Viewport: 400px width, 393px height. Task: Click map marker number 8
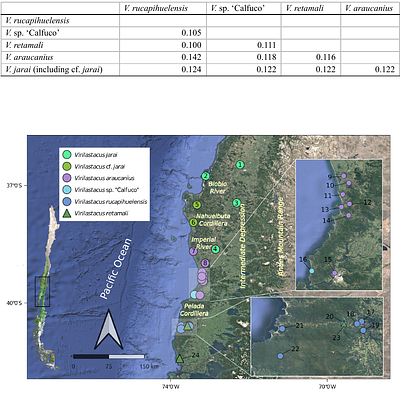click(205, 263)
